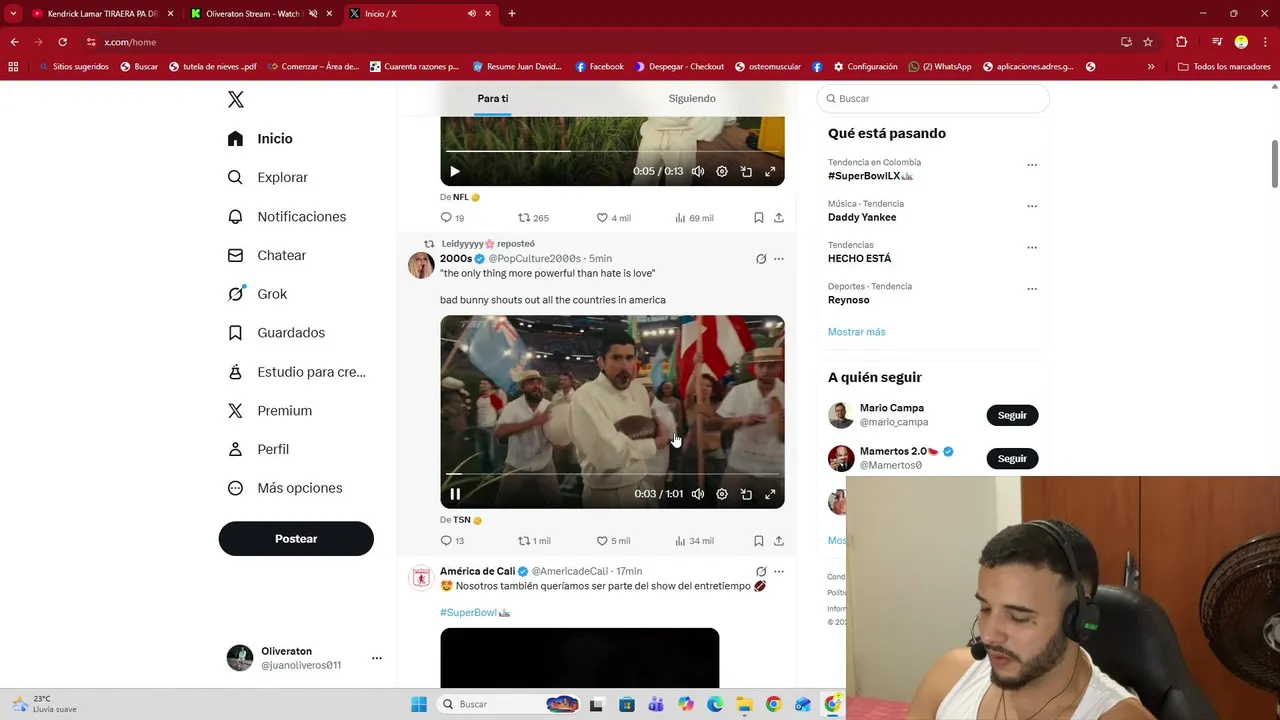Image resolution: width=1280 pixels, height=720 pixels.
Task: Click Mostrar más under trends
Action: (x=856, y=332)
